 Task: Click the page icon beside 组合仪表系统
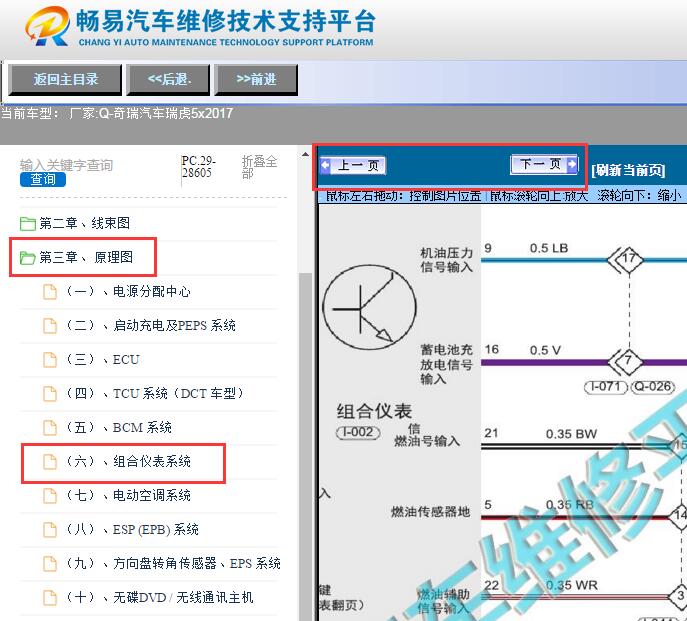[50, 462]
